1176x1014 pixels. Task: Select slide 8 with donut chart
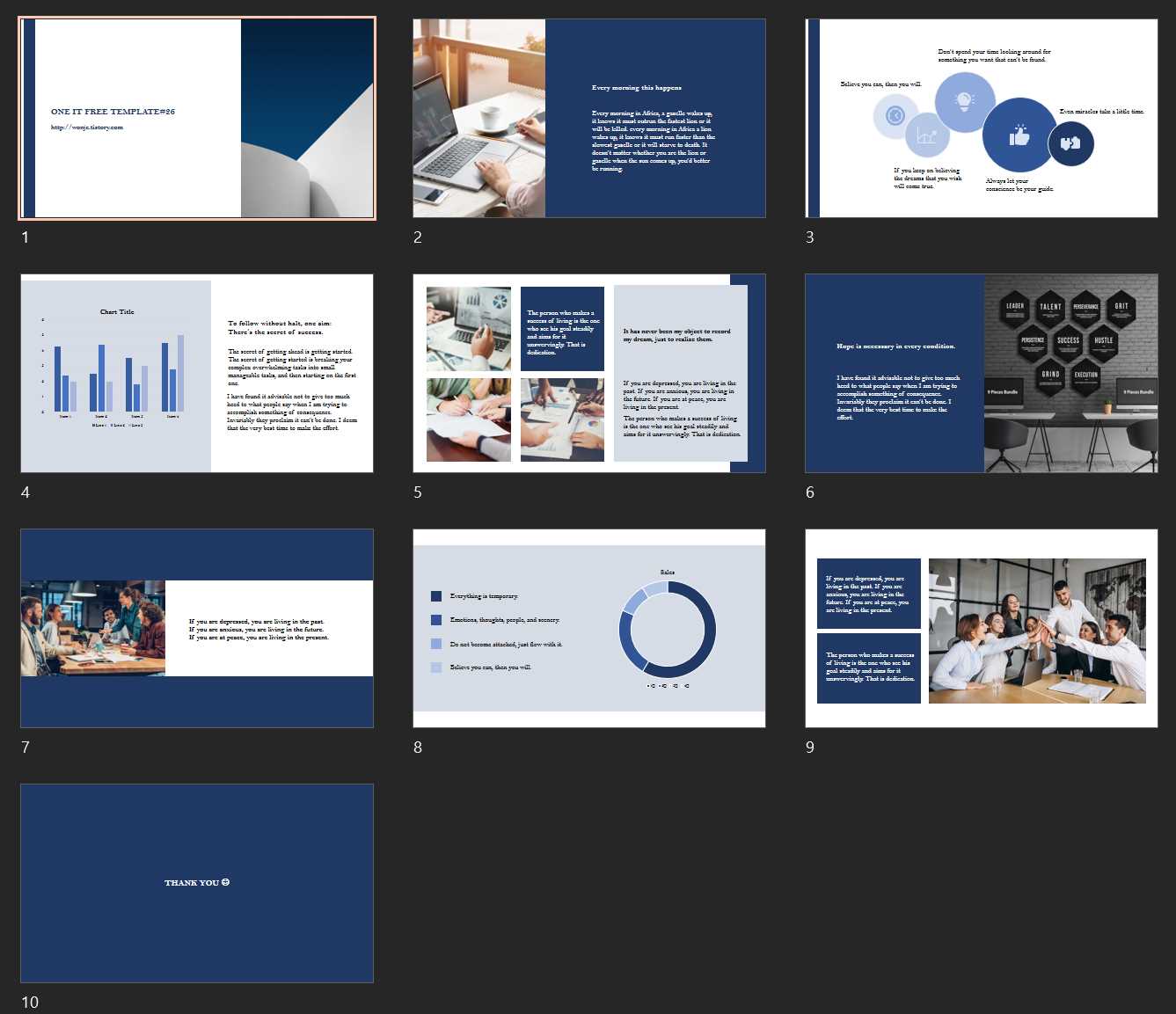[589, 628]
